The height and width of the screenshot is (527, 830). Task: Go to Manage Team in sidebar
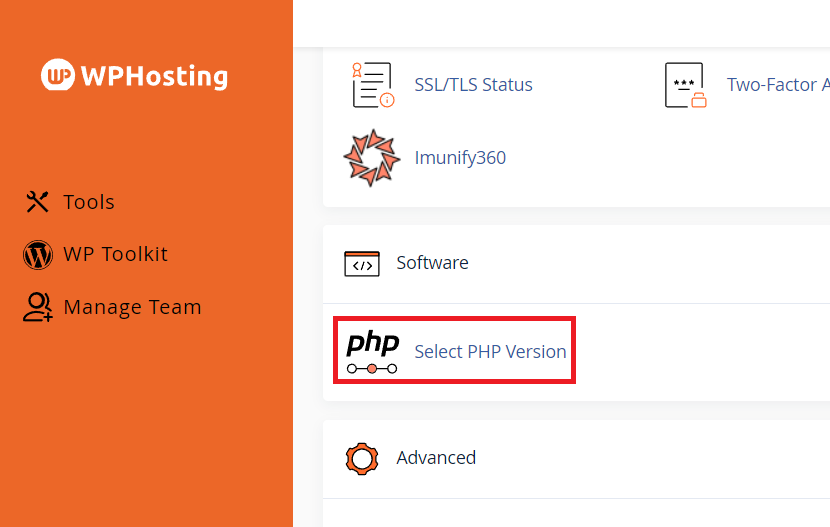tap(132, 307)
